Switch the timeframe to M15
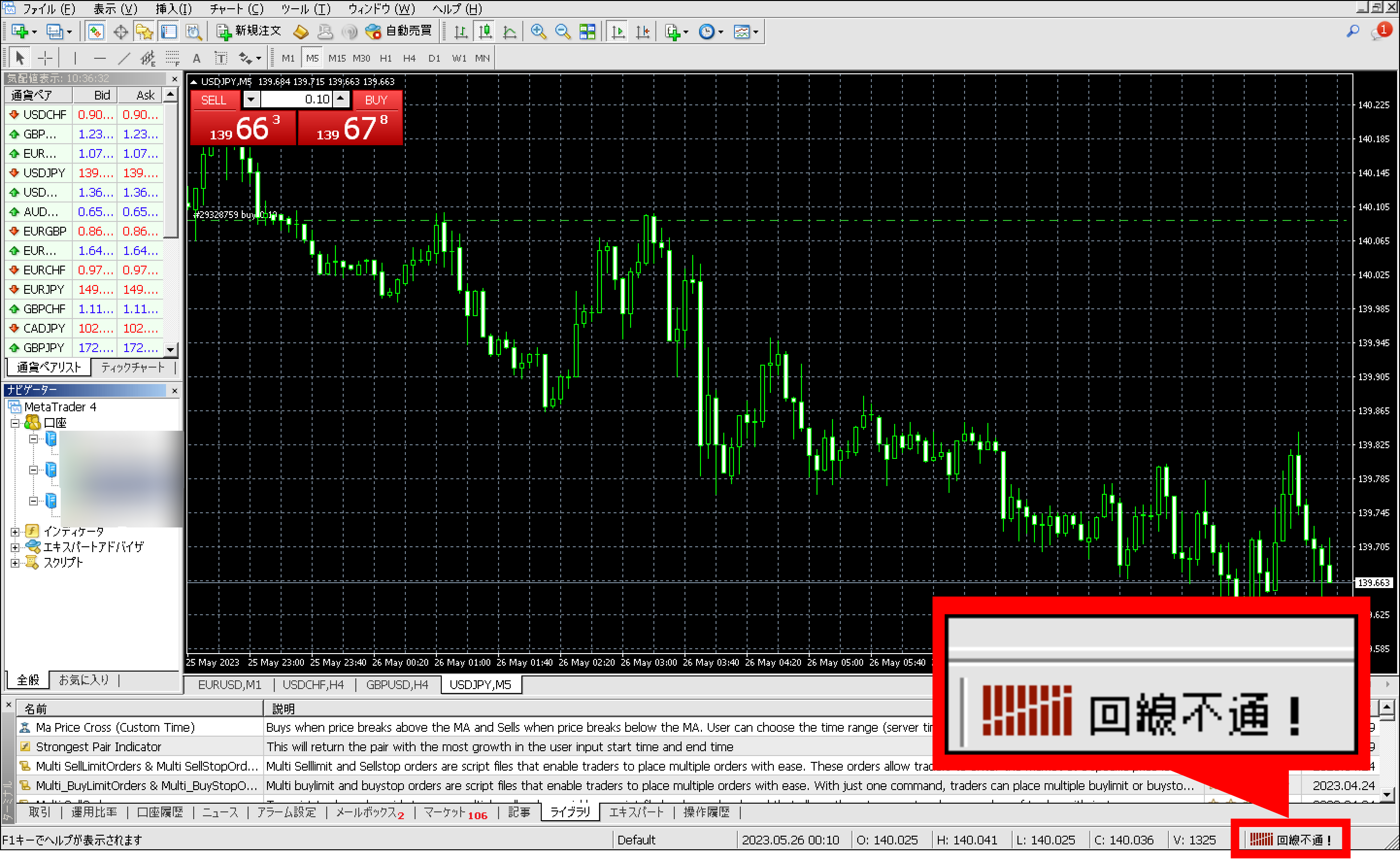 click(x=336, y=57)
